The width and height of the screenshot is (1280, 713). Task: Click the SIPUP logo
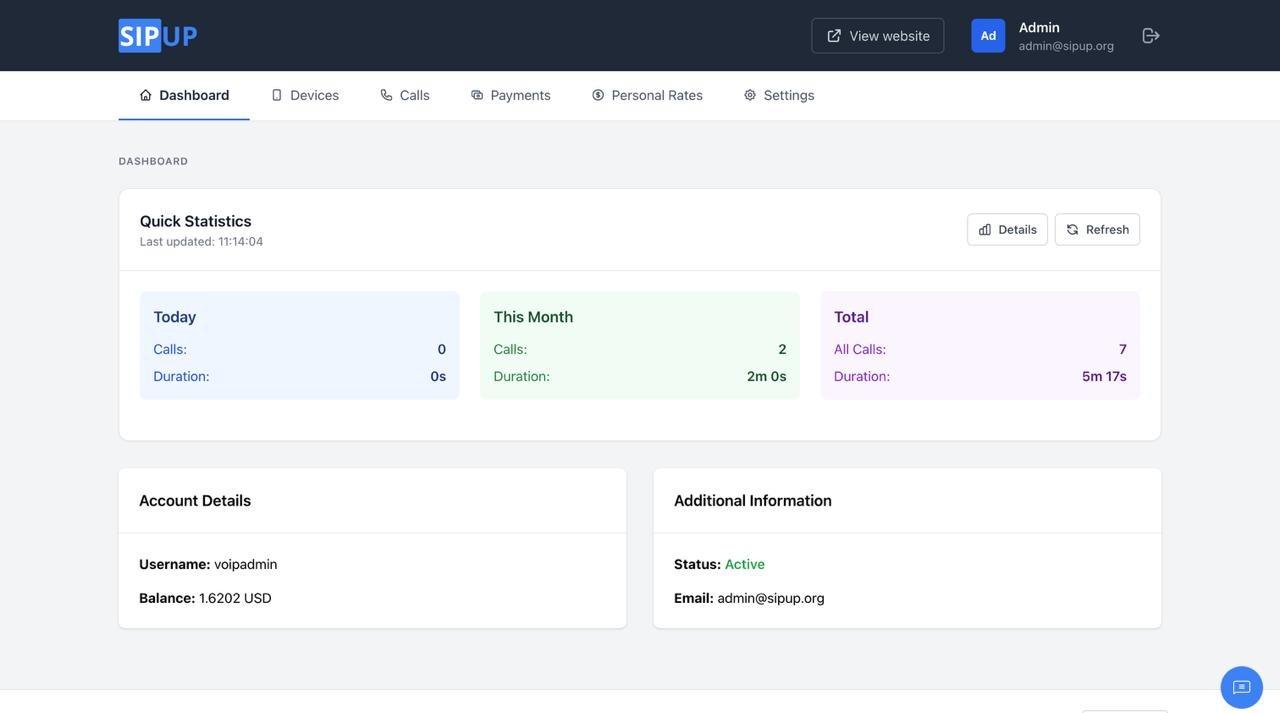158,36
